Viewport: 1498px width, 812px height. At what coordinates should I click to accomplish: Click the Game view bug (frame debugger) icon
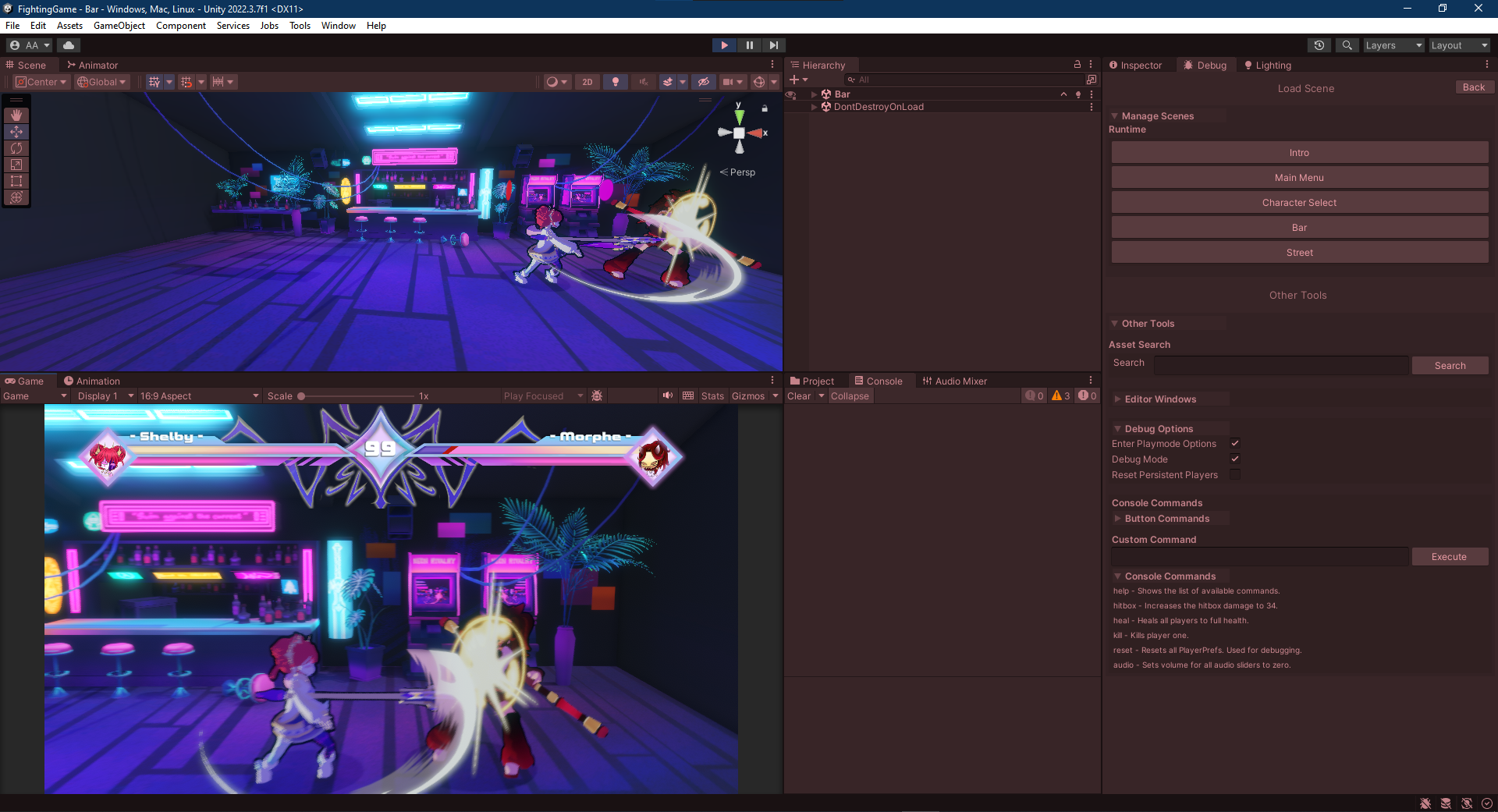click(597, 396)
